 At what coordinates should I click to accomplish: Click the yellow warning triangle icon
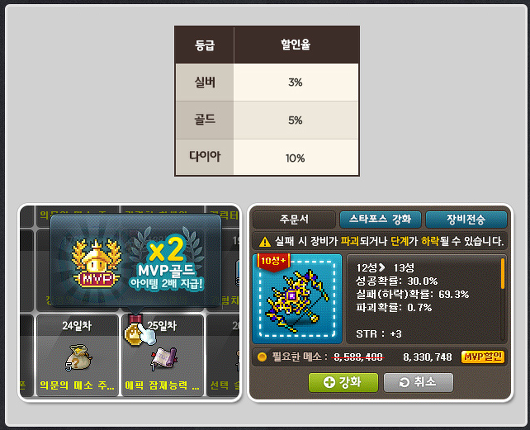click(265, 242)
